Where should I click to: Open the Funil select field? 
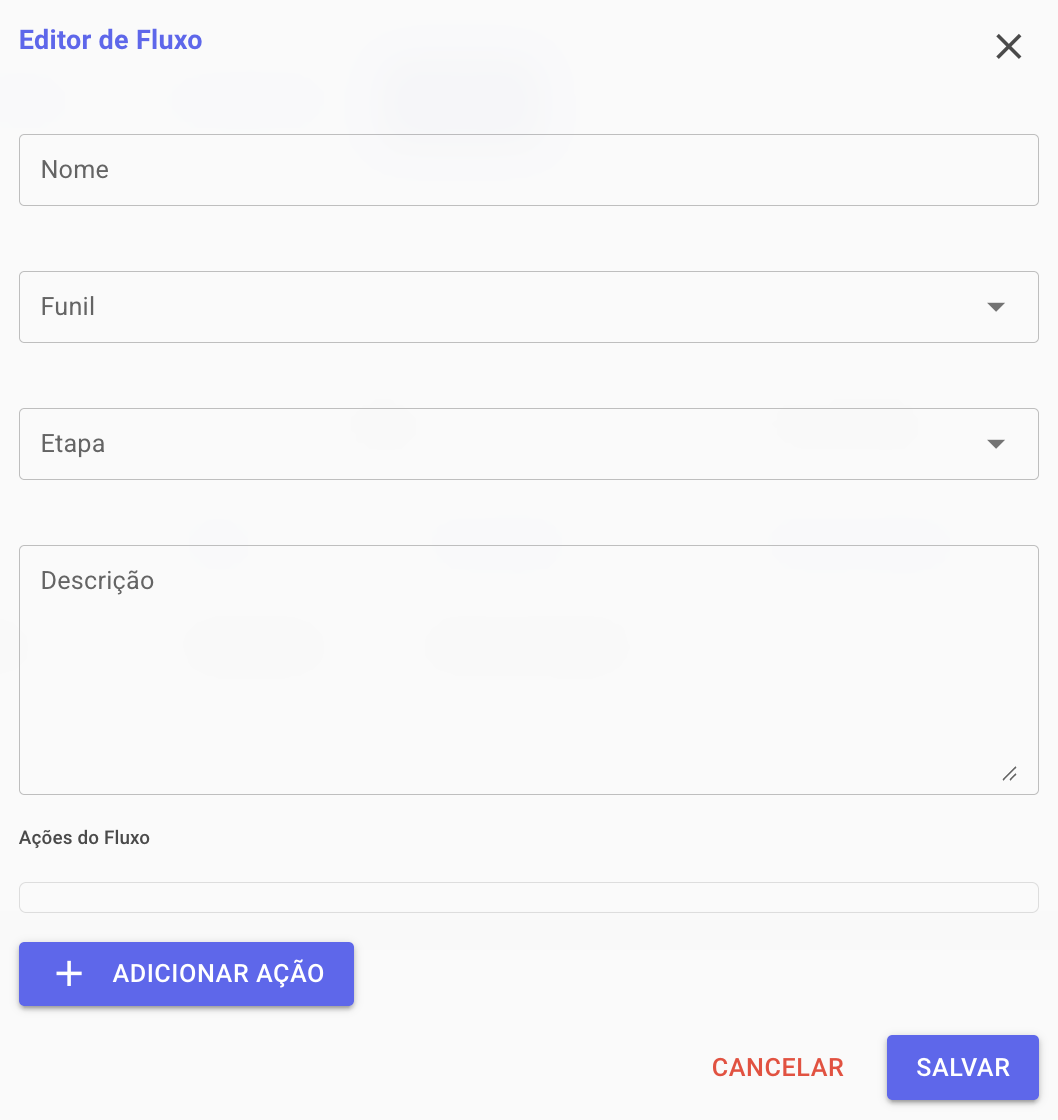[x=500, y=307]
